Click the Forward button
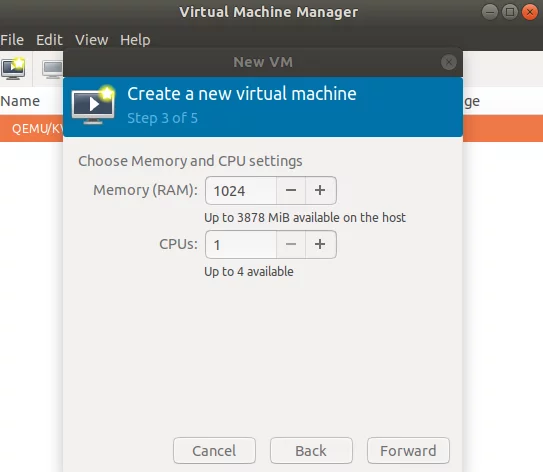The height and width of the screenshot is (472, 543). point(408,451)
